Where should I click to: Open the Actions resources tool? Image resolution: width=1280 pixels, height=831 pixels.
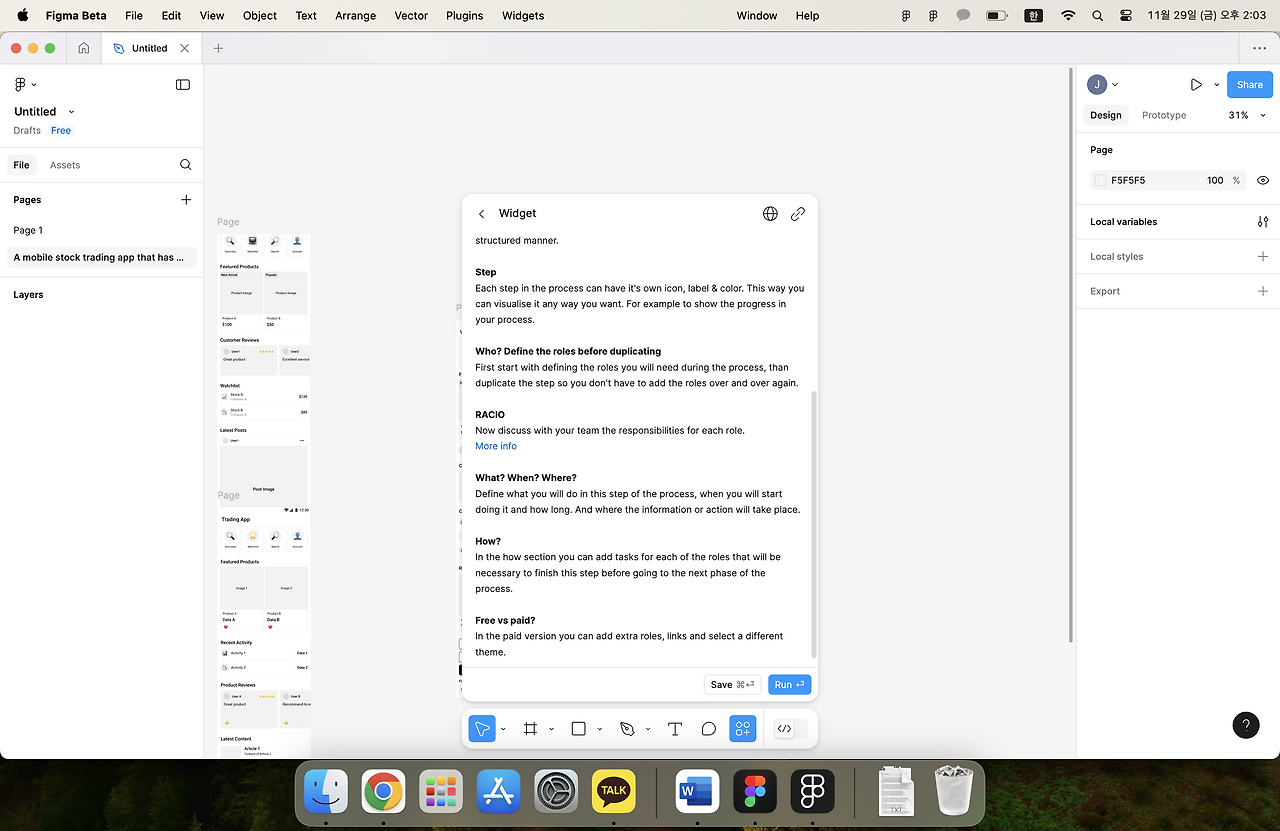point(742,729)
